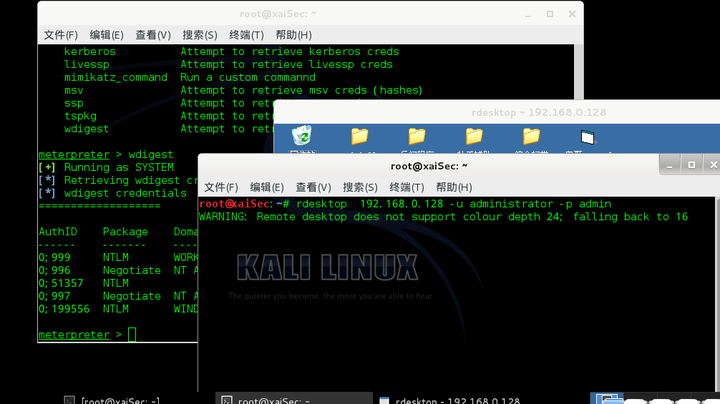Click 'ssp' command name
Viewport: 720px width, 404px height.
(x=73, y=103)
